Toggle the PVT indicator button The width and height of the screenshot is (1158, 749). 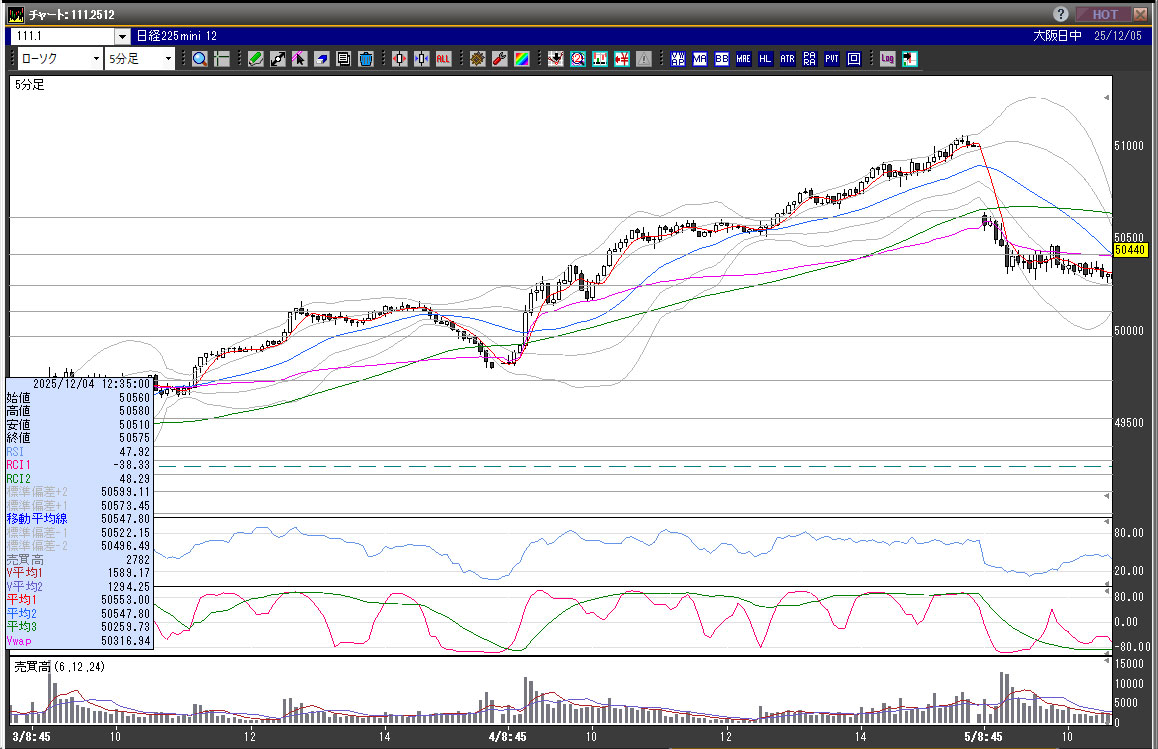click(832, 59)
